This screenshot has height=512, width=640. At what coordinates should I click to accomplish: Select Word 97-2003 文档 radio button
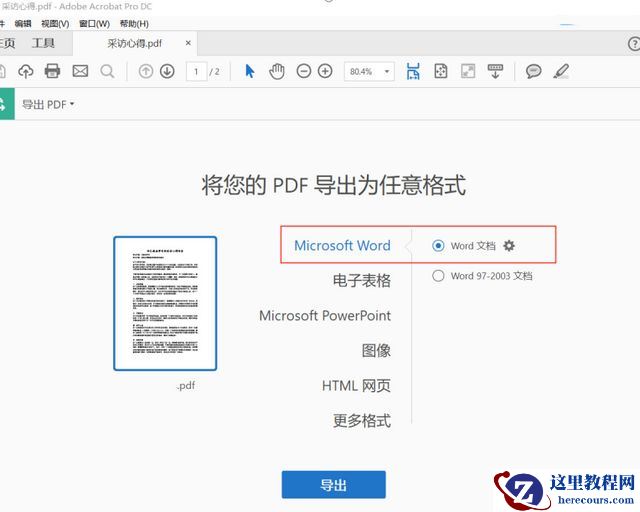(x=438, y=276)
